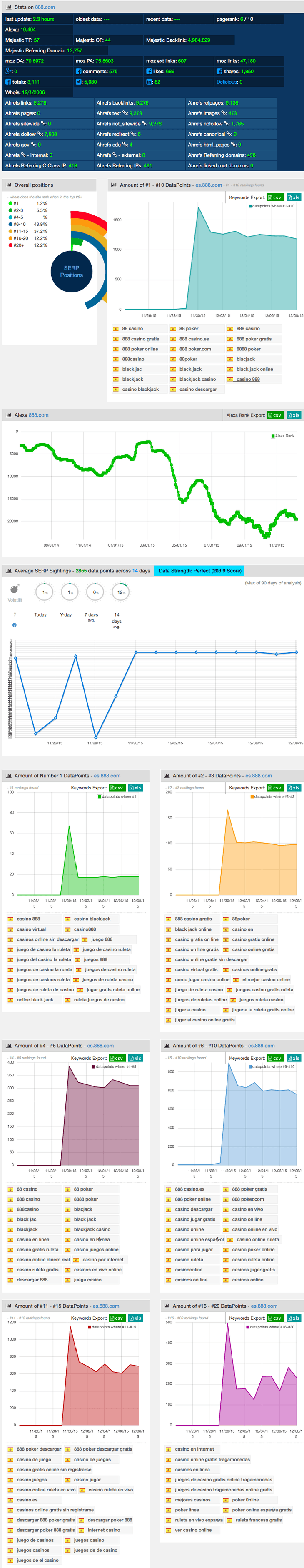The image size is (304, 1568).
Task: Click the LinkedIn count icon
Action: coord(149,81)
